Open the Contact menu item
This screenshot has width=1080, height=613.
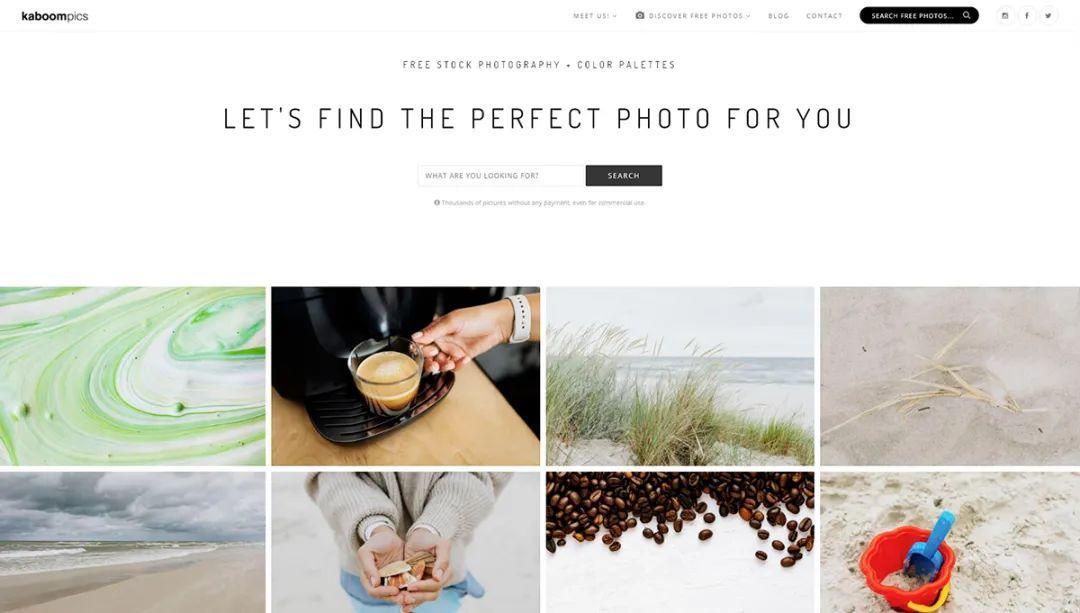[824, 16]
